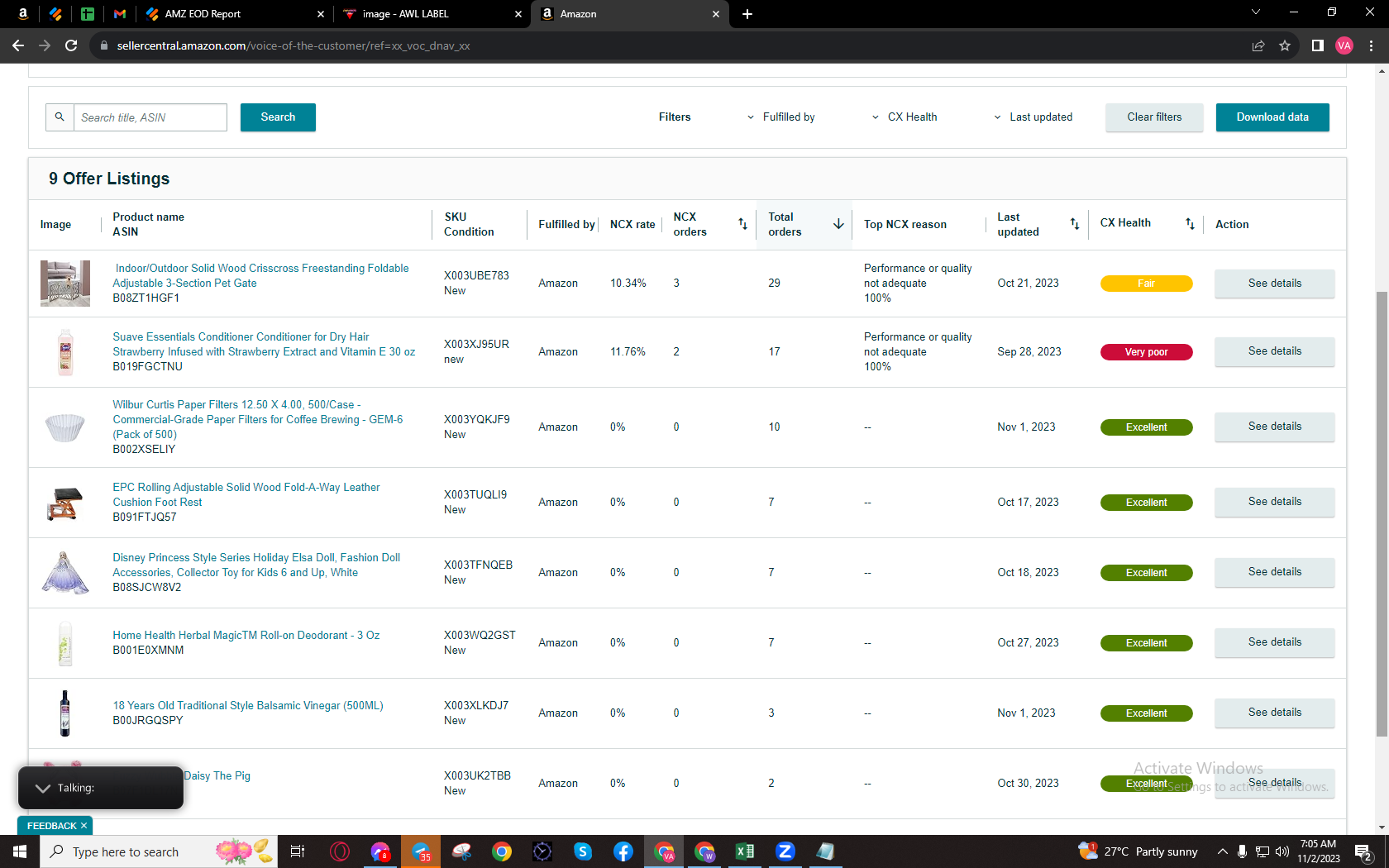Screen dimensions: 1389x868
Task: Open the browser side panel
Action: point(1318,45)
